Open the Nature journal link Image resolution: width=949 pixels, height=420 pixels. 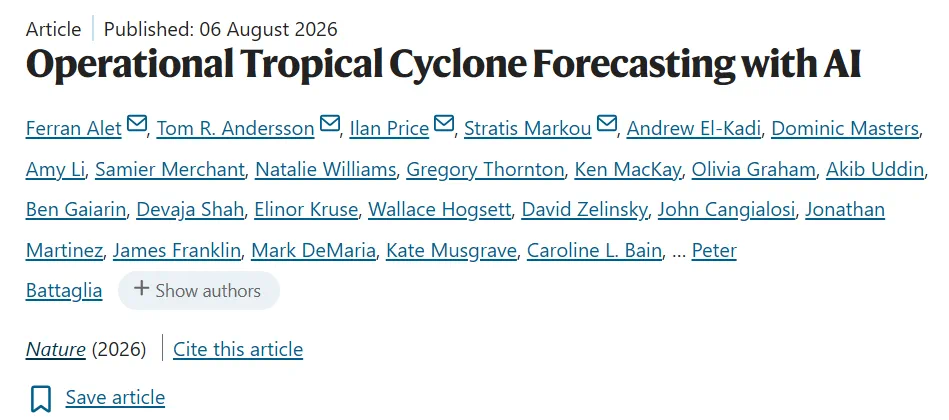click(56, 349)
